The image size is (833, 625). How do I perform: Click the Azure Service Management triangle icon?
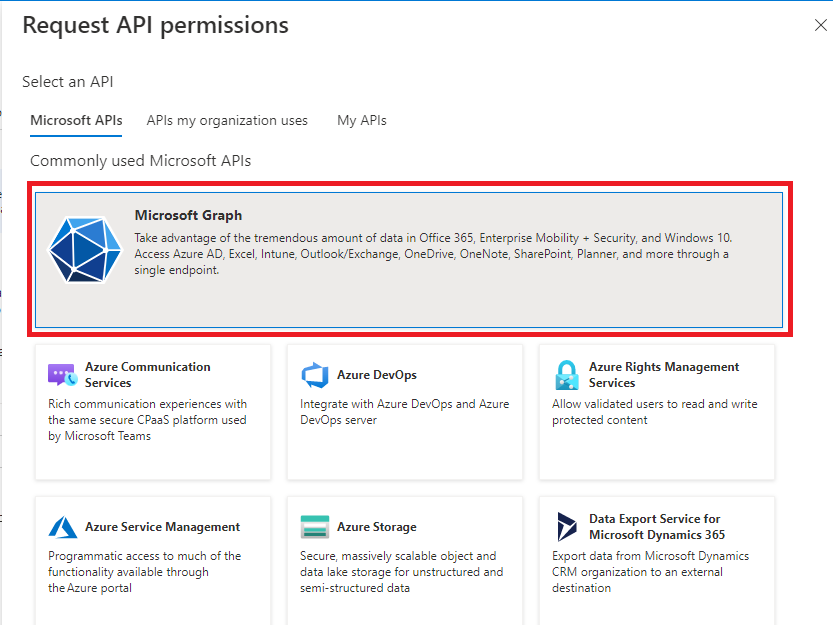62,527
